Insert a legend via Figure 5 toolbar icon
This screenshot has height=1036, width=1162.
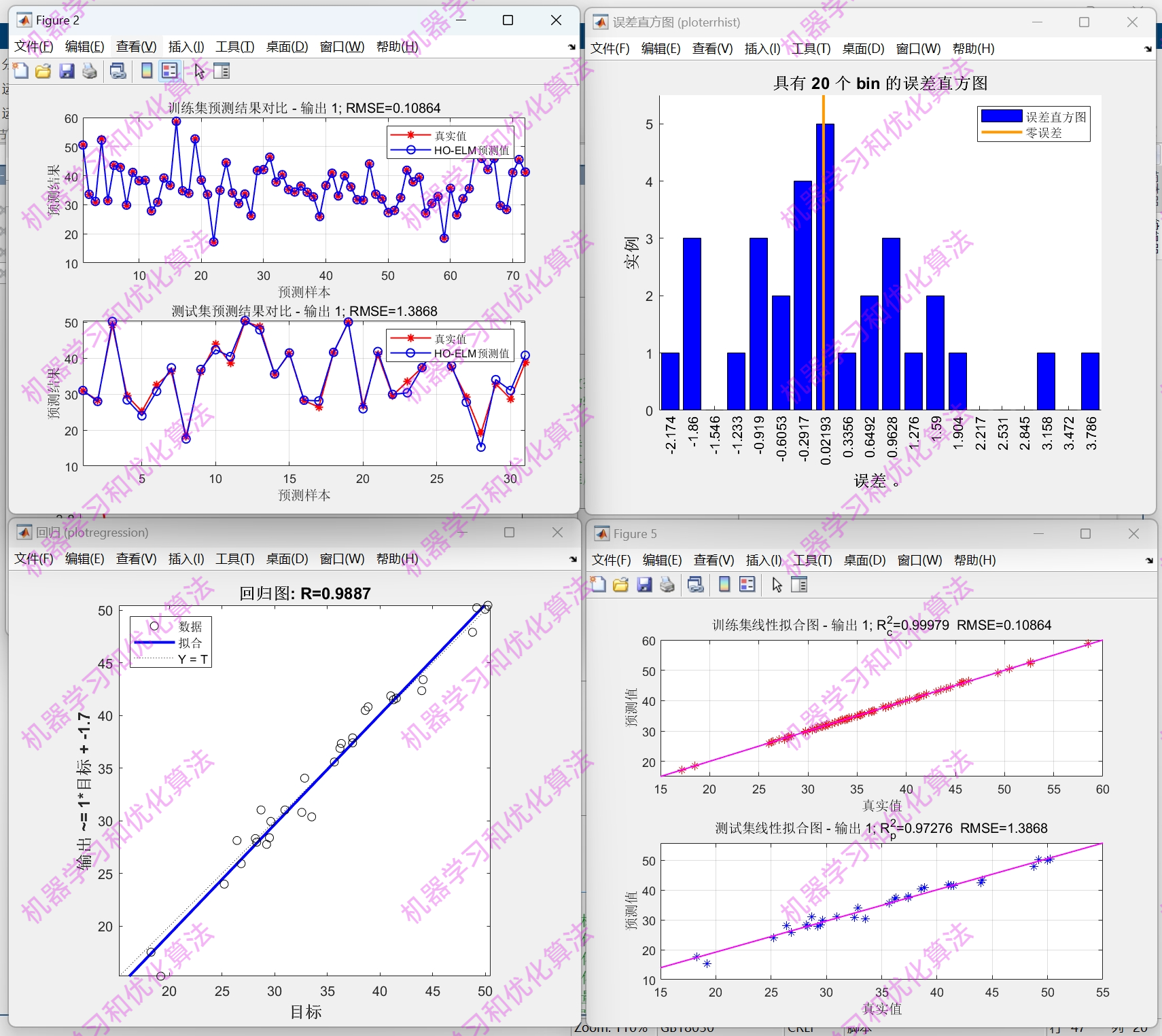pyautogui.click(x=747, y=584)
